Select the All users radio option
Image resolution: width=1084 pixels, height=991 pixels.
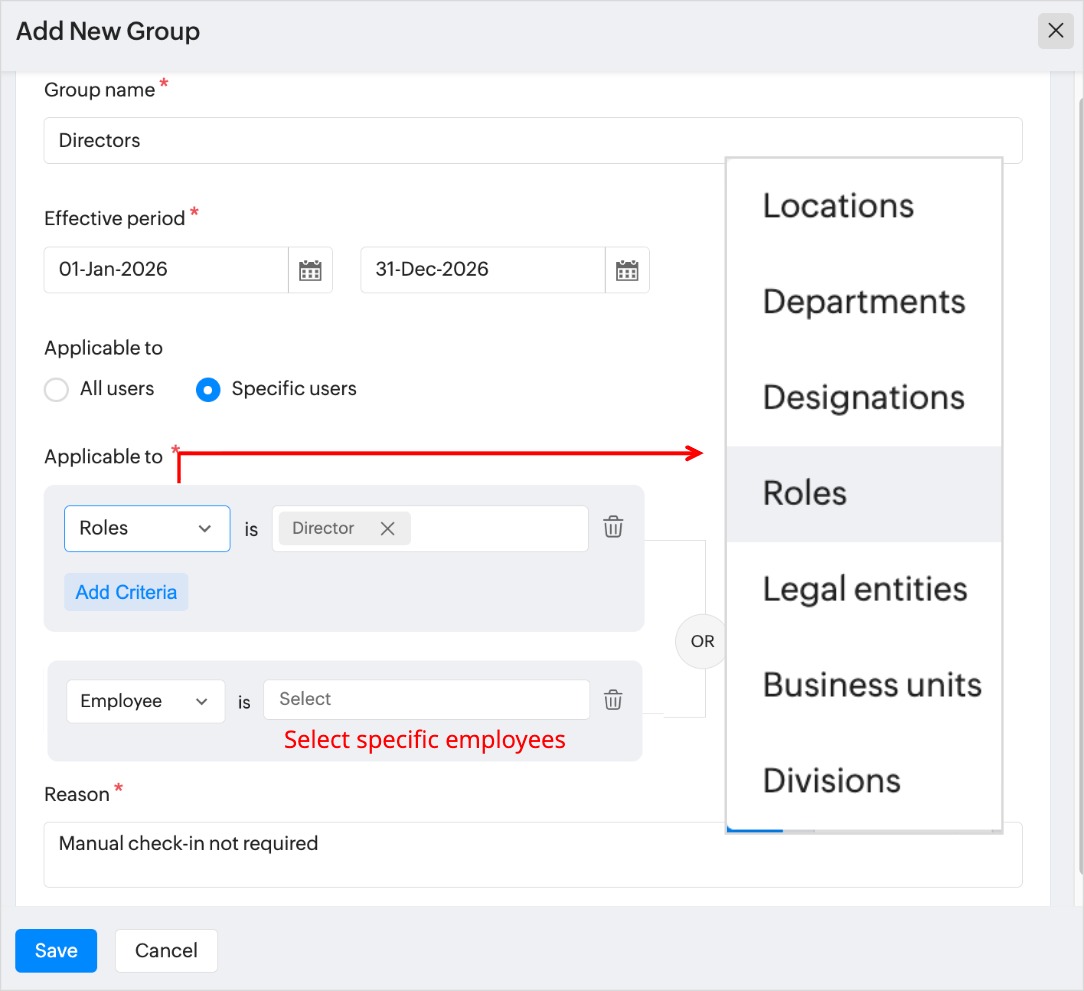(x=57, y=389)
